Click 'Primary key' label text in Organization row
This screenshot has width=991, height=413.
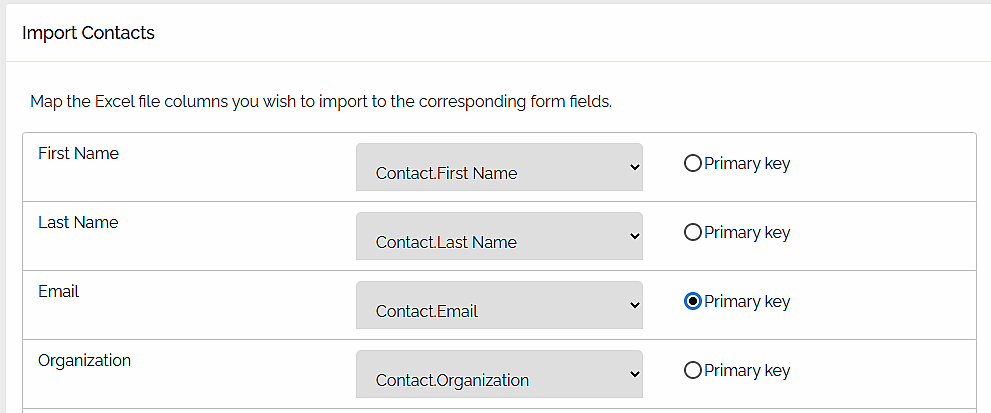[x=747, y=370]
